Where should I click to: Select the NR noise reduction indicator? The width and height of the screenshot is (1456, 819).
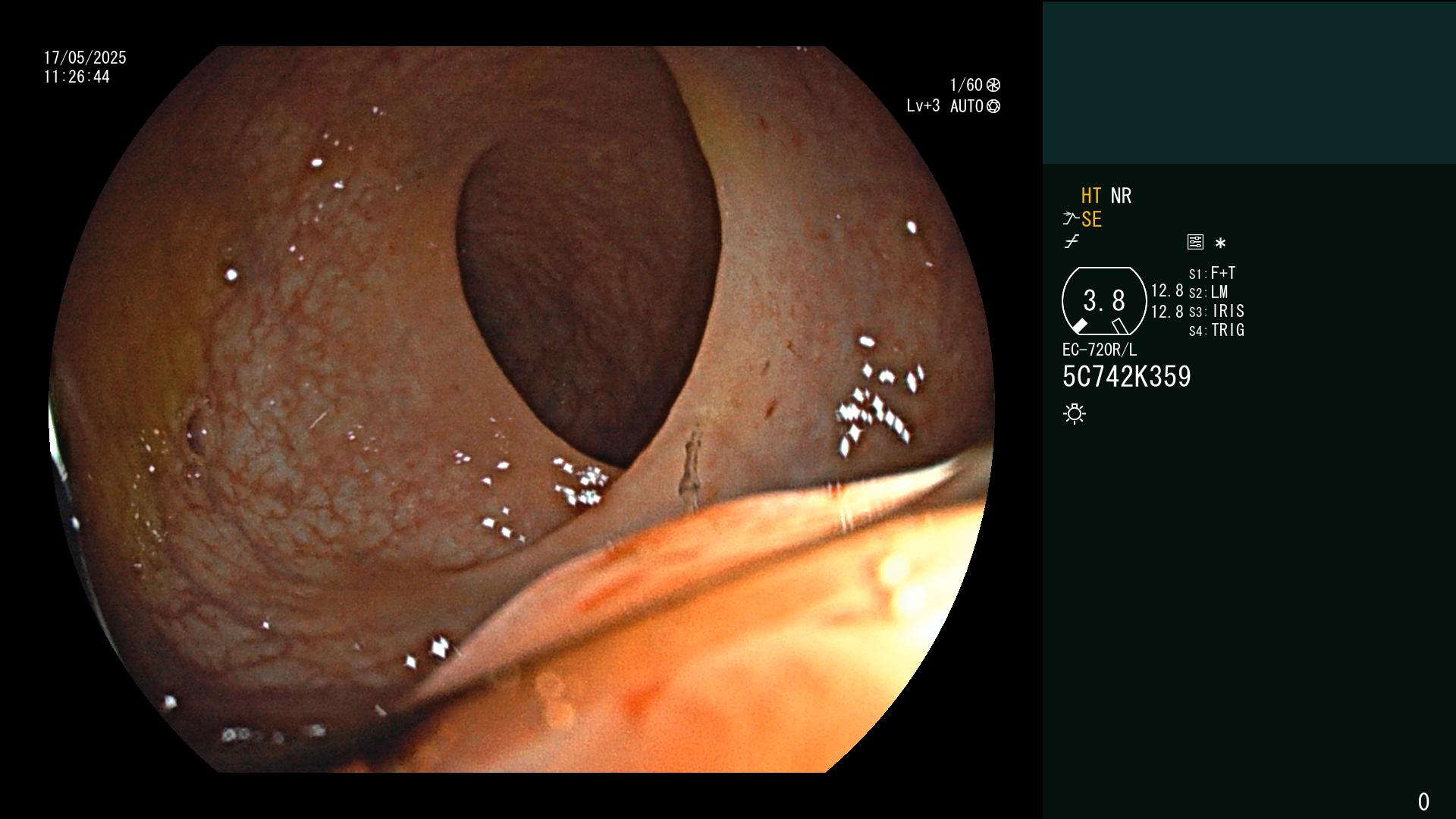[x=1121, y=196]
